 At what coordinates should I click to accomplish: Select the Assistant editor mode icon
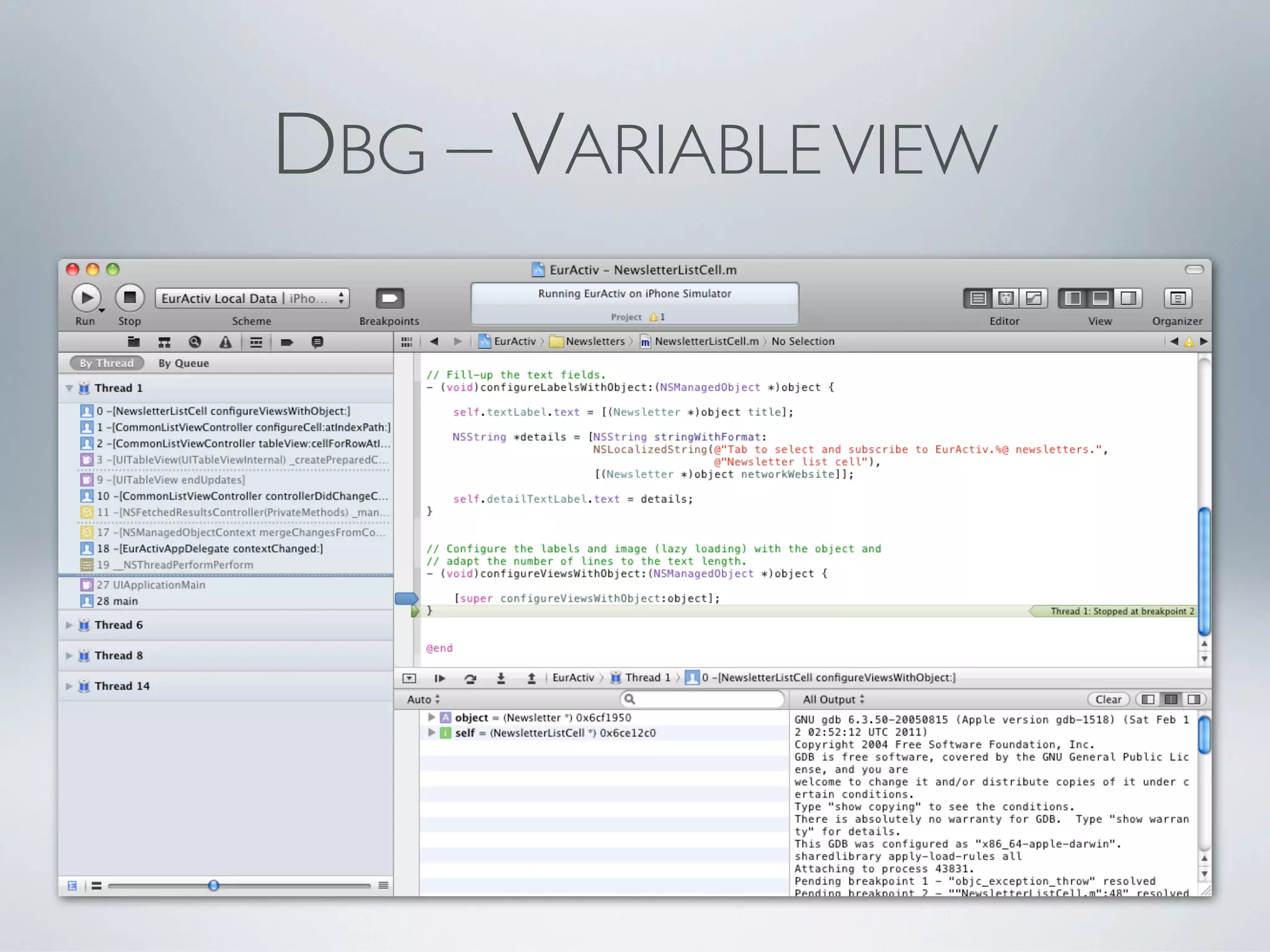pyautogui.click(x=1006, y=298)
